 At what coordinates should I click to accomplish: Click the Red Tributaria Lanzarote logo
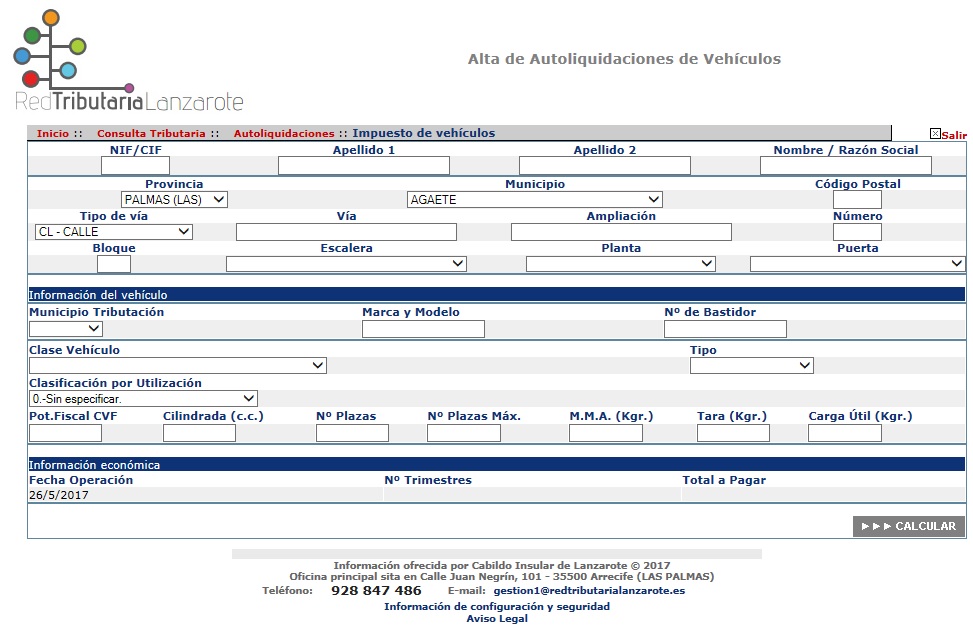[128, 62]
